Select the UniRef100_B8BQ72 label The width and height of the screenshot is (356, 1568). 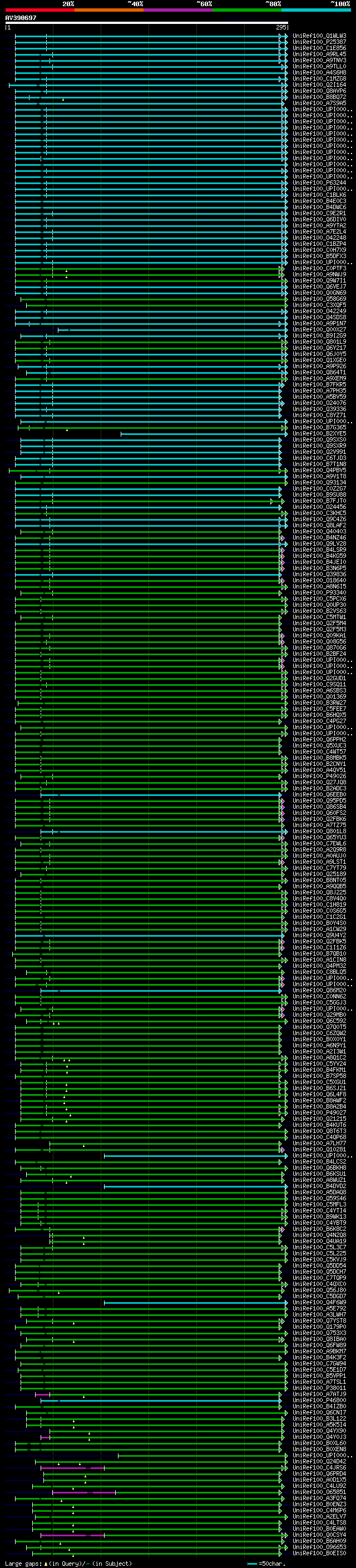tap(319, 97)
